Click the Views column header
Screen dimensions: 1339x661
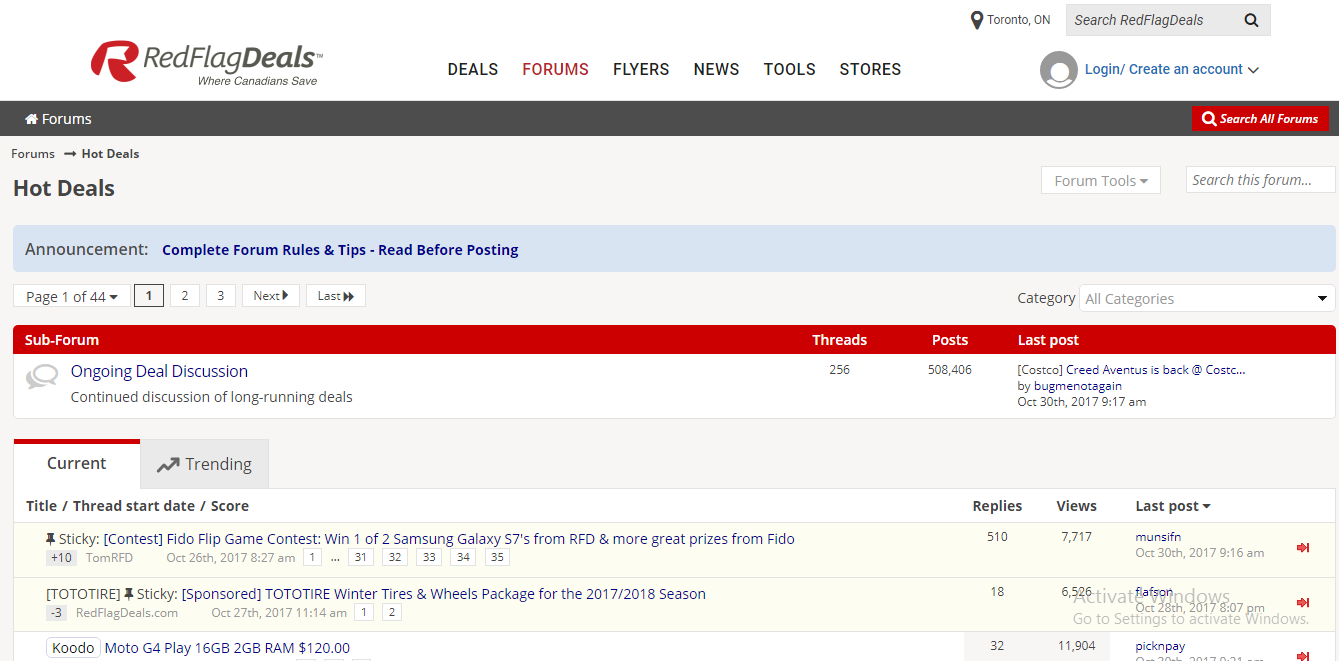pos(1076,506)
